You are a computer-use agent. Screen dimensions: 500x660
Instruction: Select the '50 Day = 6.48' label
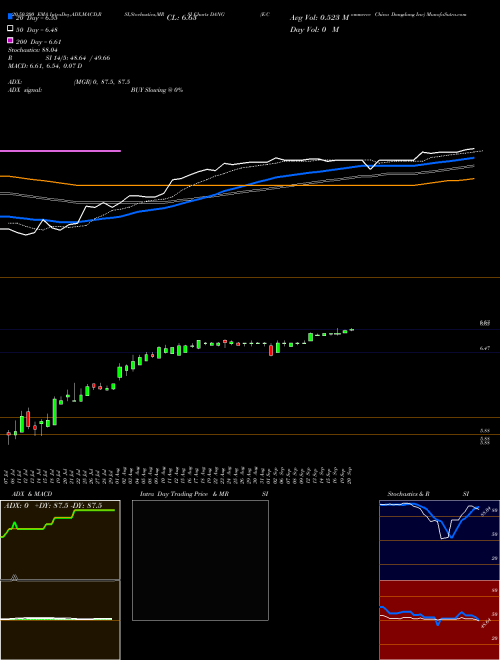pyautogui.click(x=37, y=30)
